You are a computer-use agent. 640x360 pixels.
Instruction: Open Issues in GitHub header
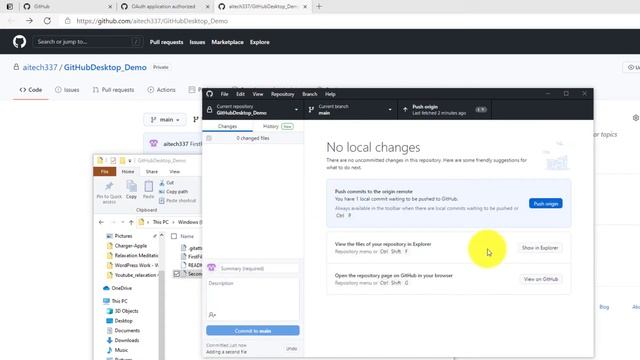coord(197,42)
